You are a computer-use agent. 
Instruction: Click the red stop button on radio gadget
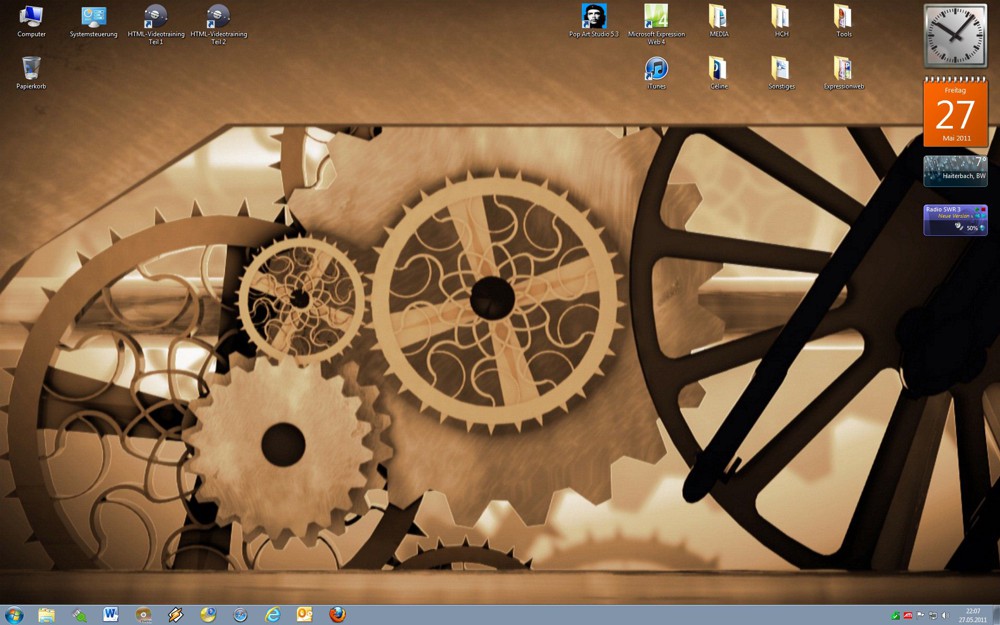[982, 210]
